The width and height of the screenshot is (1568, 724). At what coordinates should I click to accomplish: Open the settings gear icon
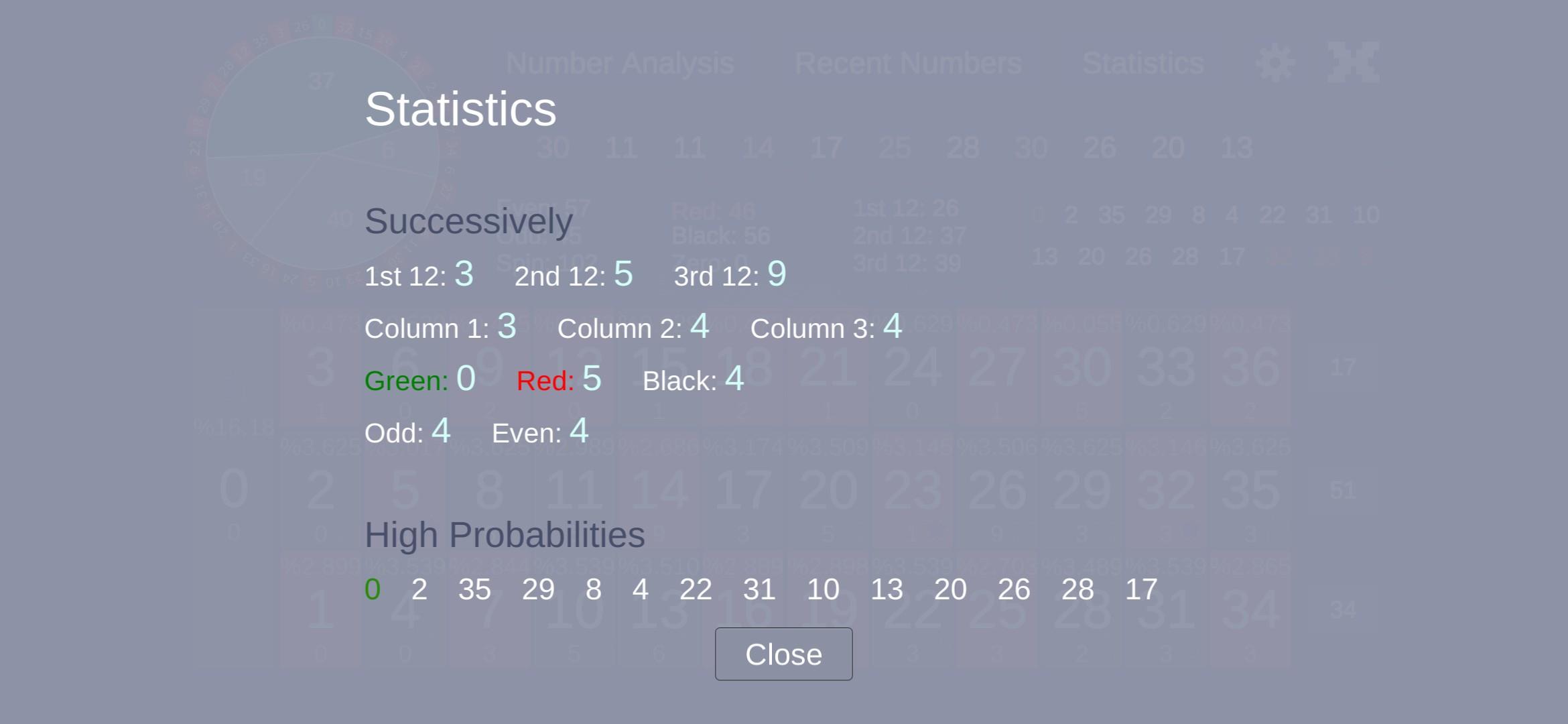click(x=1275, y=63)
